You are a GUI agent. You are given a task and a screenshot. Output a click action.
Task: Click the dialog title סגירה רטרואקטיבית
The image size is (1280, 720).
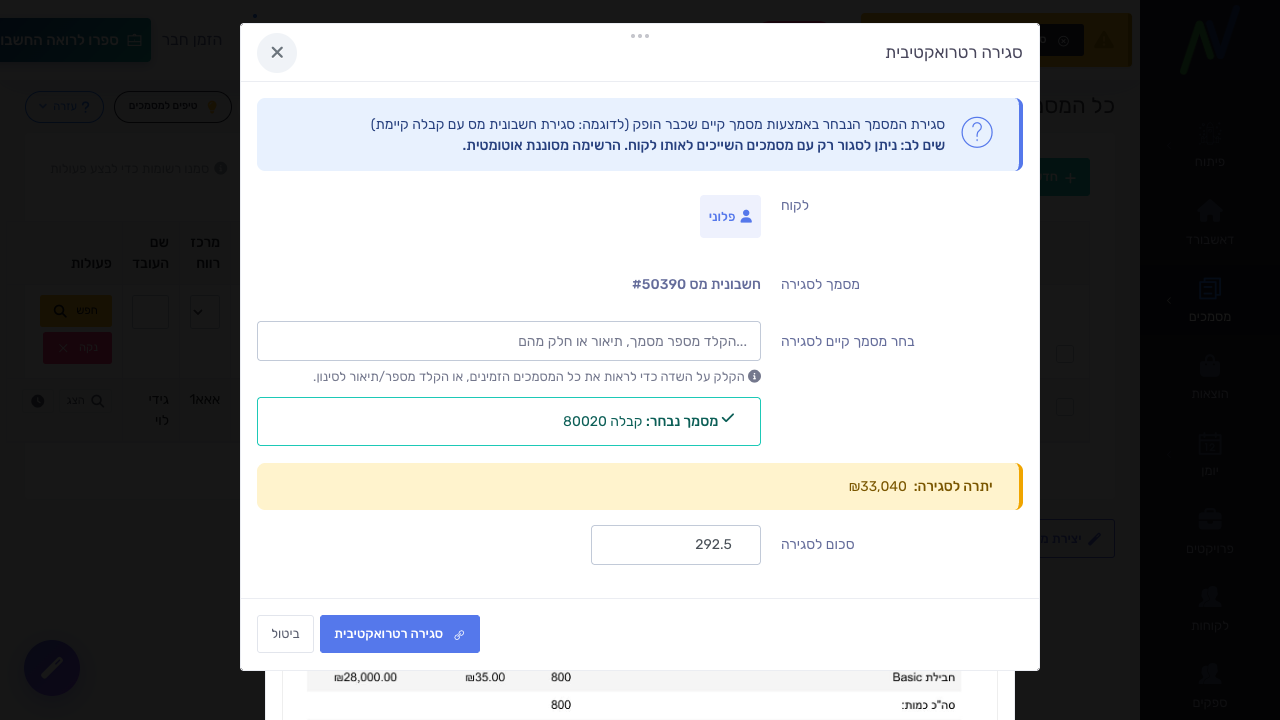click(x=954, y=52)
